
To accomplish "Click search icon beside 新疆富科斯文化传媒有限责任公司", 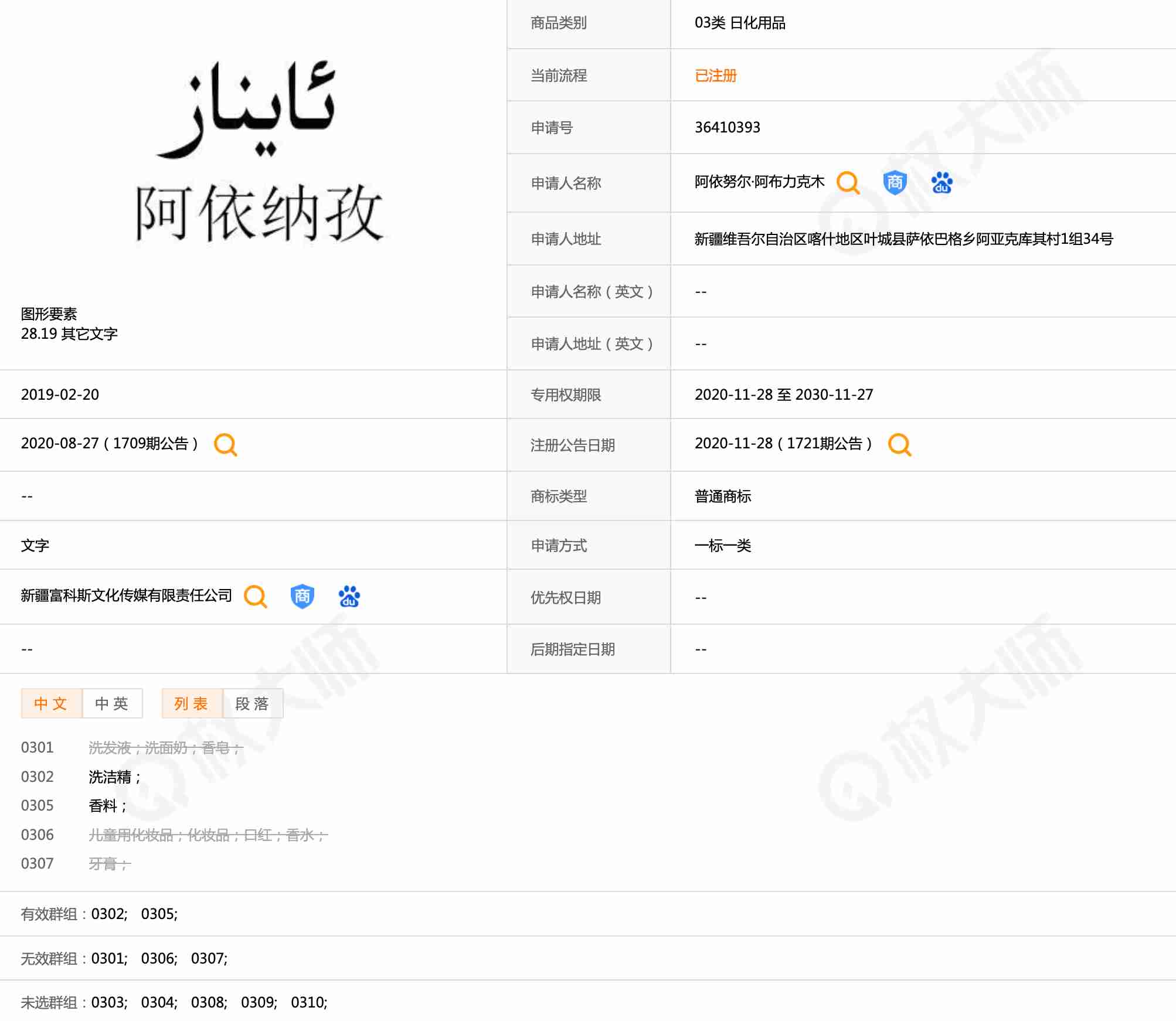I will pyautogui.click(x=256, y=597).
